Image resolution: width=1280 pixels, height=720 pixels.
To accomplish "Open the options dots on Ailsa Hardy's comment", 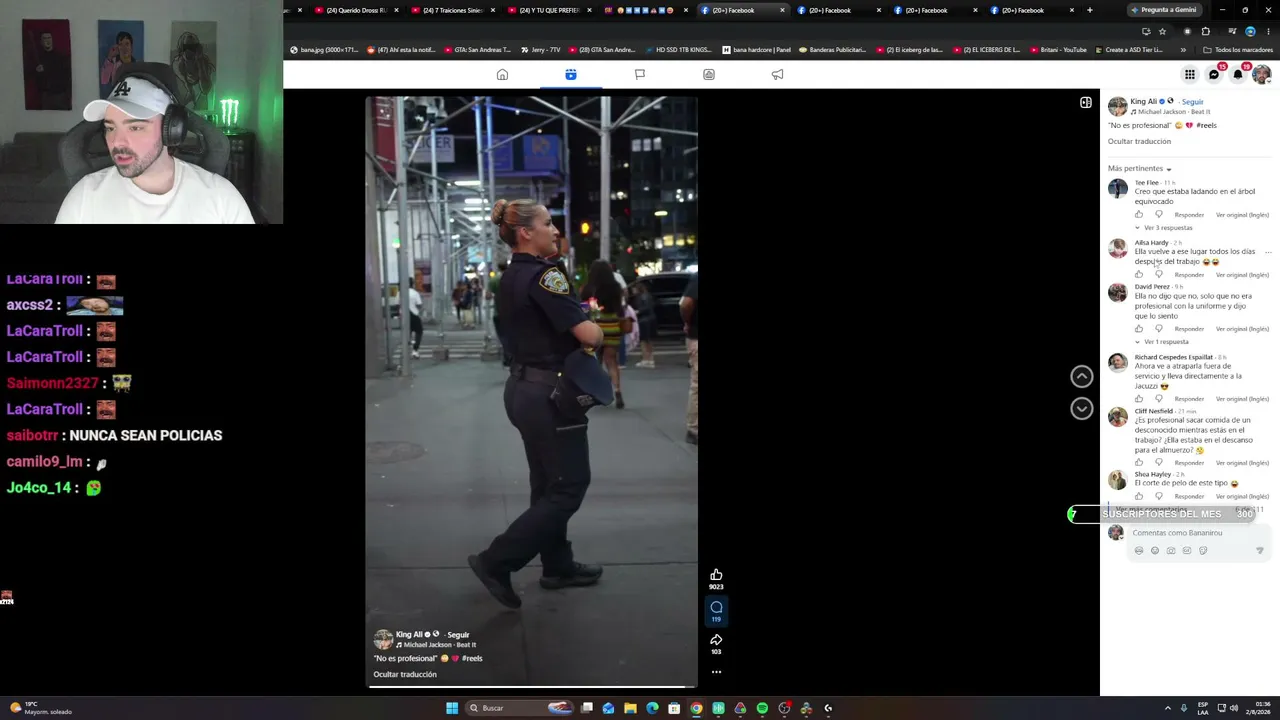I will click(1268, 252).
